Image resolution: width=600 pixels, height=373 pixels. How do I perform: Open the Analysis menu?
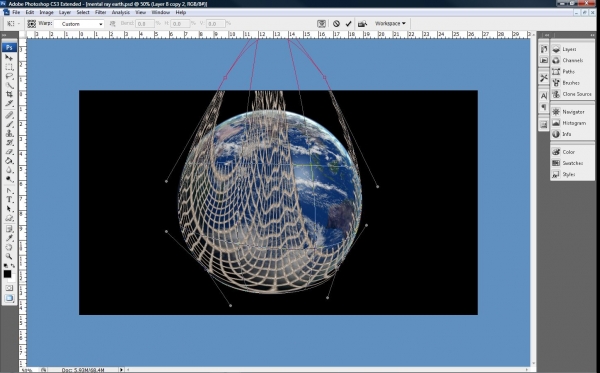click(x=121, y=12)
